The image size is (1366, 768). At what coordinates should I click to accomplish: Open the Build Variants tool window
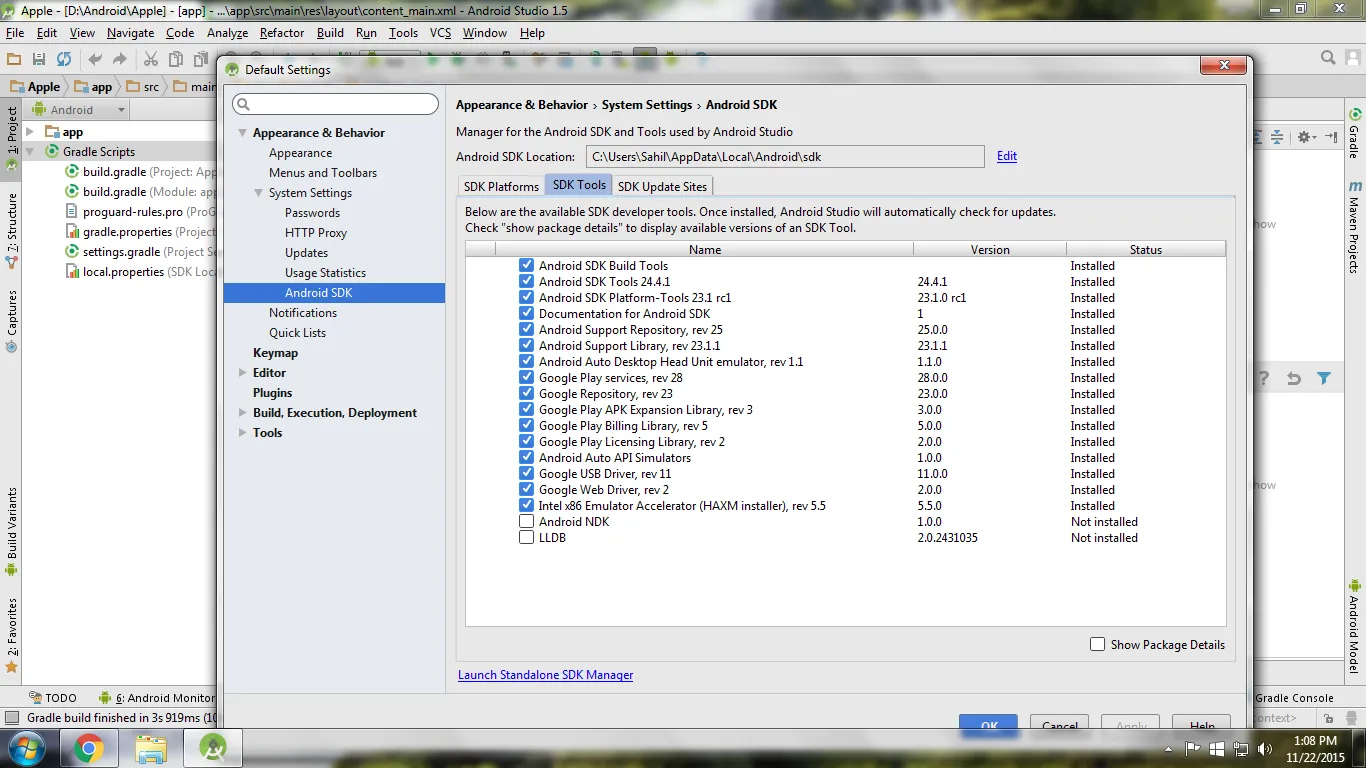click(x=12, y=532)
